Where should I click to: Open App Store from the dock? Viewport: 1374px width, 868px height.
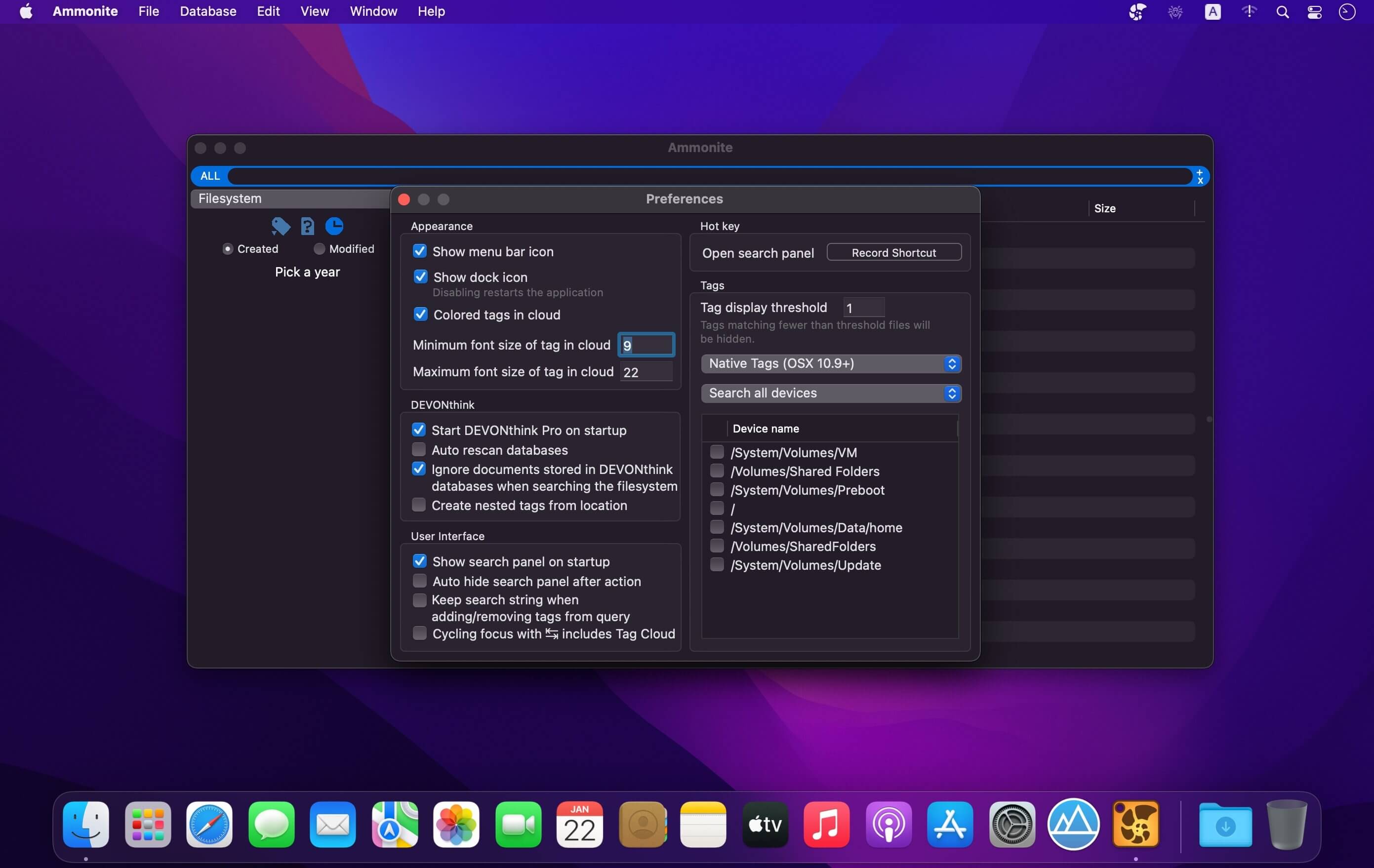coord(950,825)
